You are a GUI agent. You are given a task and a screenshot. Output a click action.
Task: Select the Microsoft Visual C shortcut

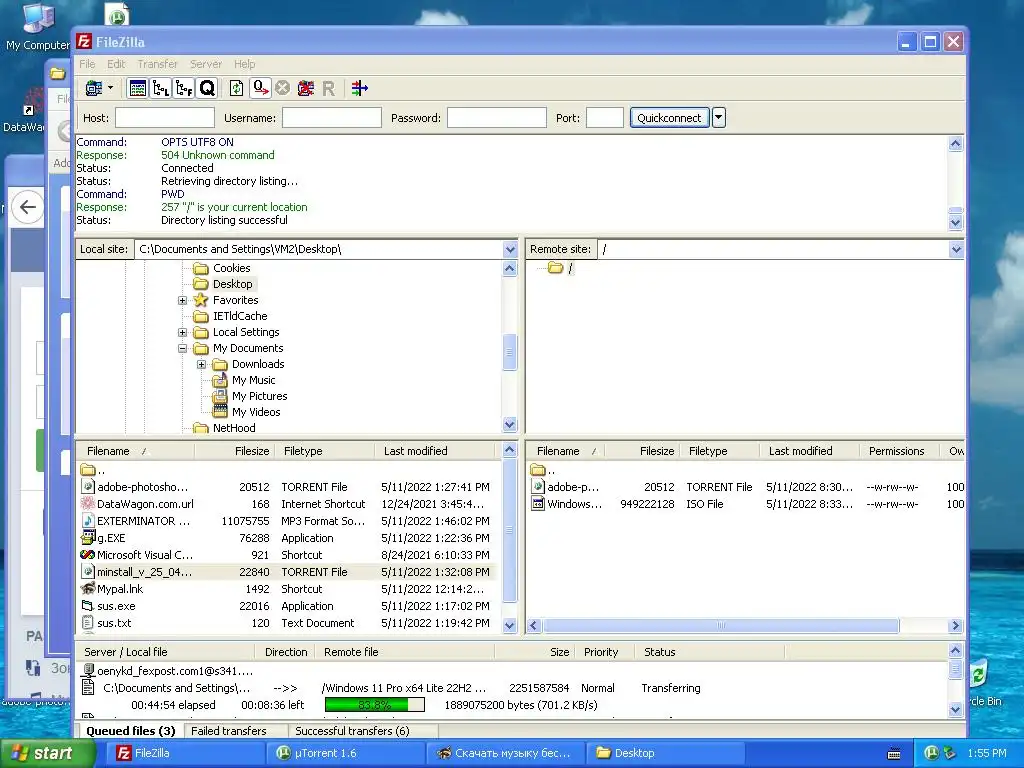pyautogui.click(x=287, y=555)
